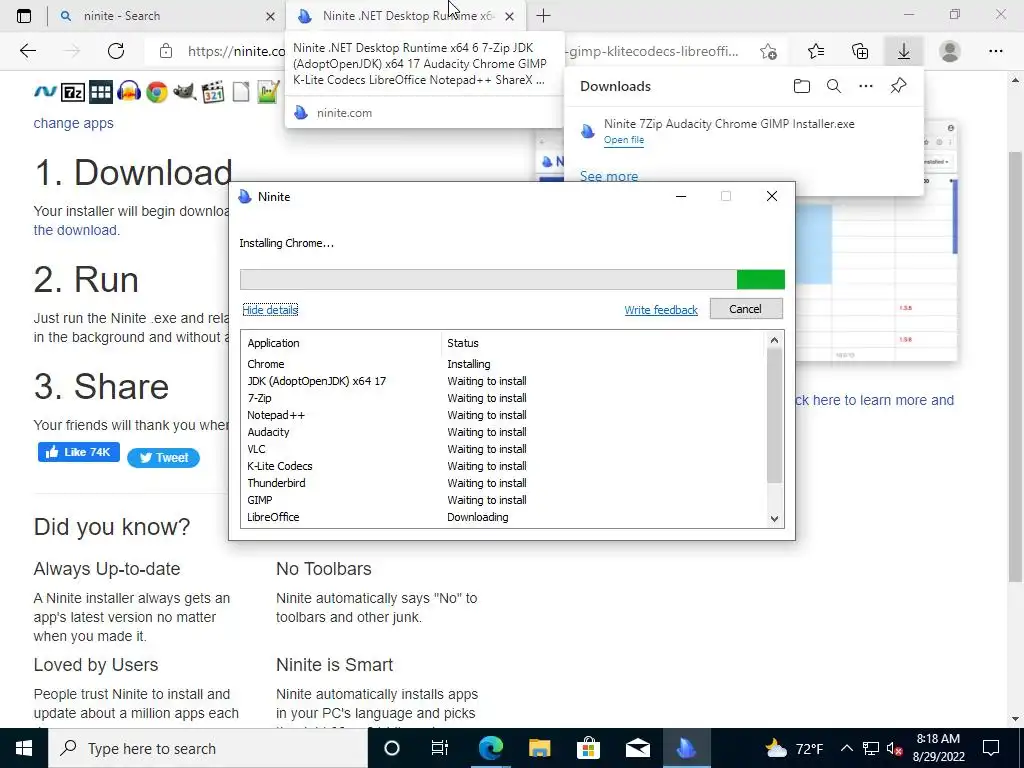
Task: Click the Audacity headphones icon on page
Action: point(129,92)
